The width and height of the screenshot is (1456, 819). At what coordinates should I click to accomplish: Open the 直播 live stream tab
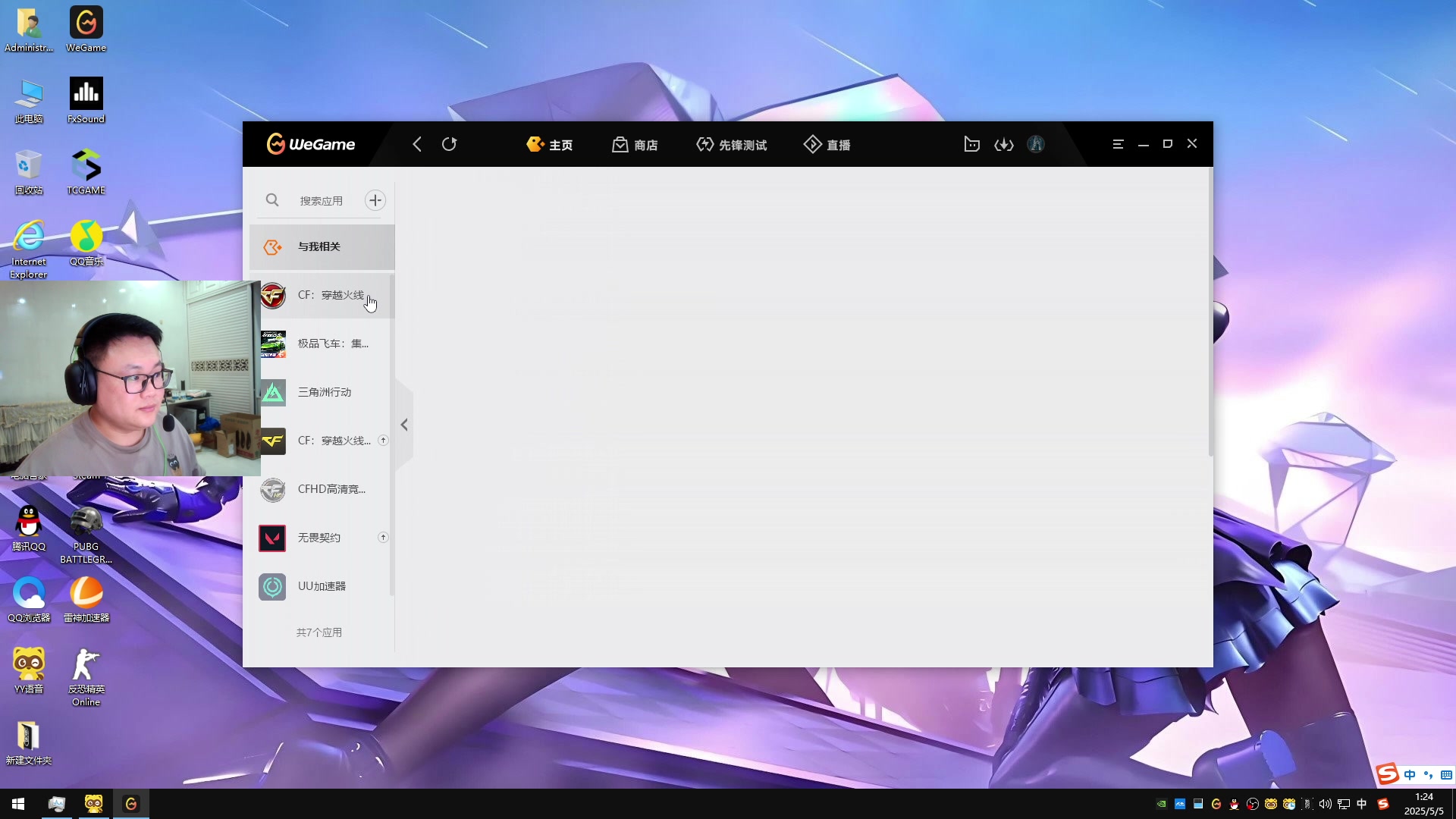(x=827, y=145)
